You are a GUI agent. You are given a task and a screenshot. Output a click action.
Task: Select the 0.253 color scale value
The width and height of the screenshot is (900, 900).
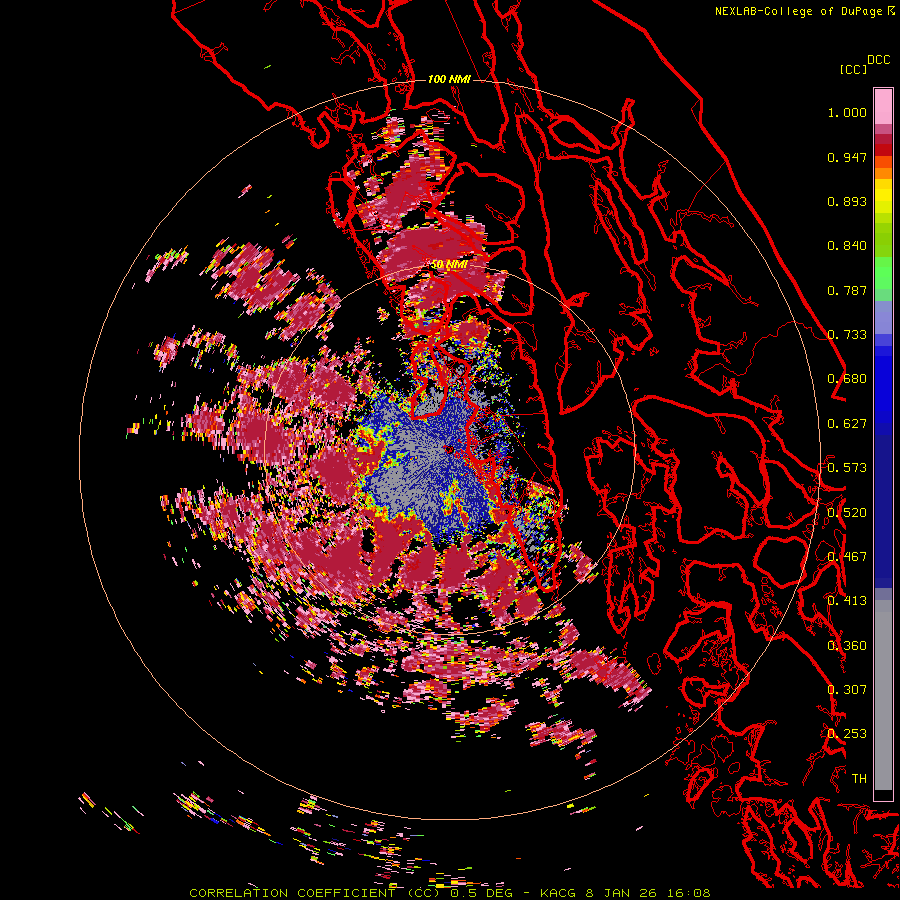tap(847, 734)
